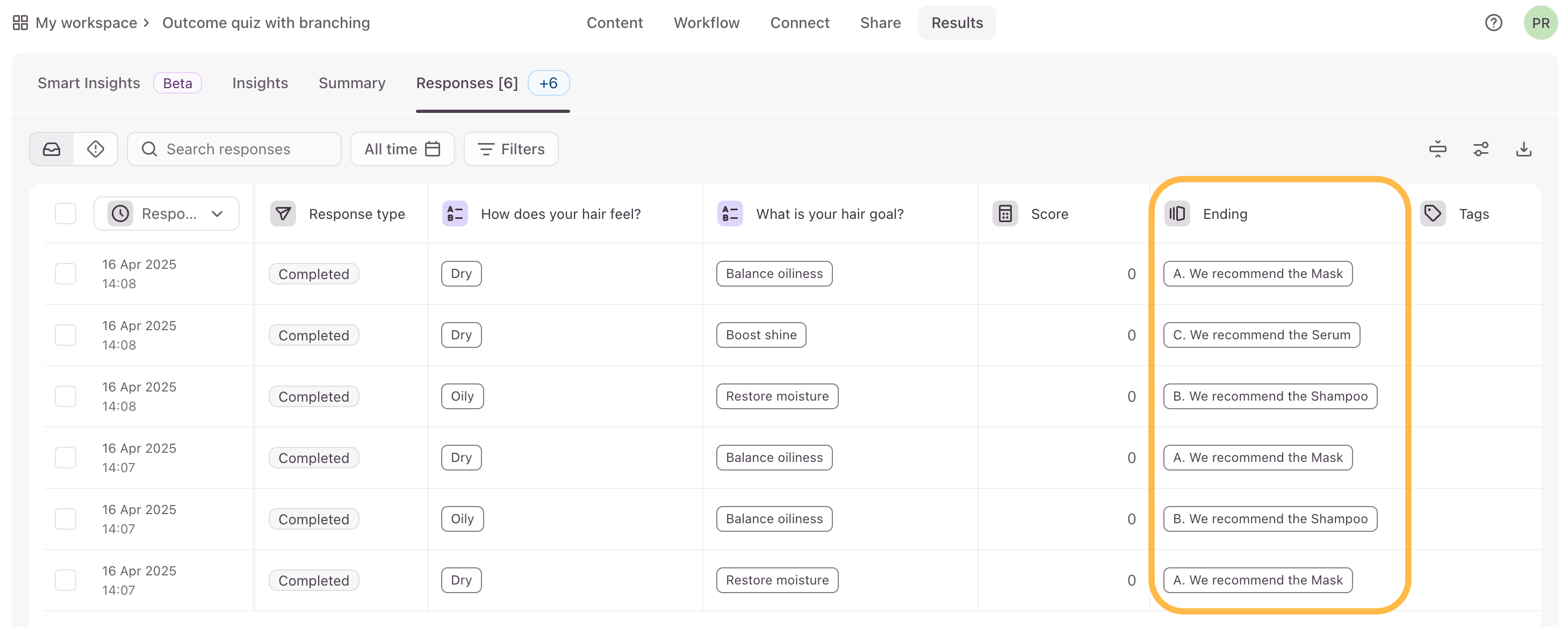
Task: Click the row height adjust icon
Action: click(x=1438, y=148)
